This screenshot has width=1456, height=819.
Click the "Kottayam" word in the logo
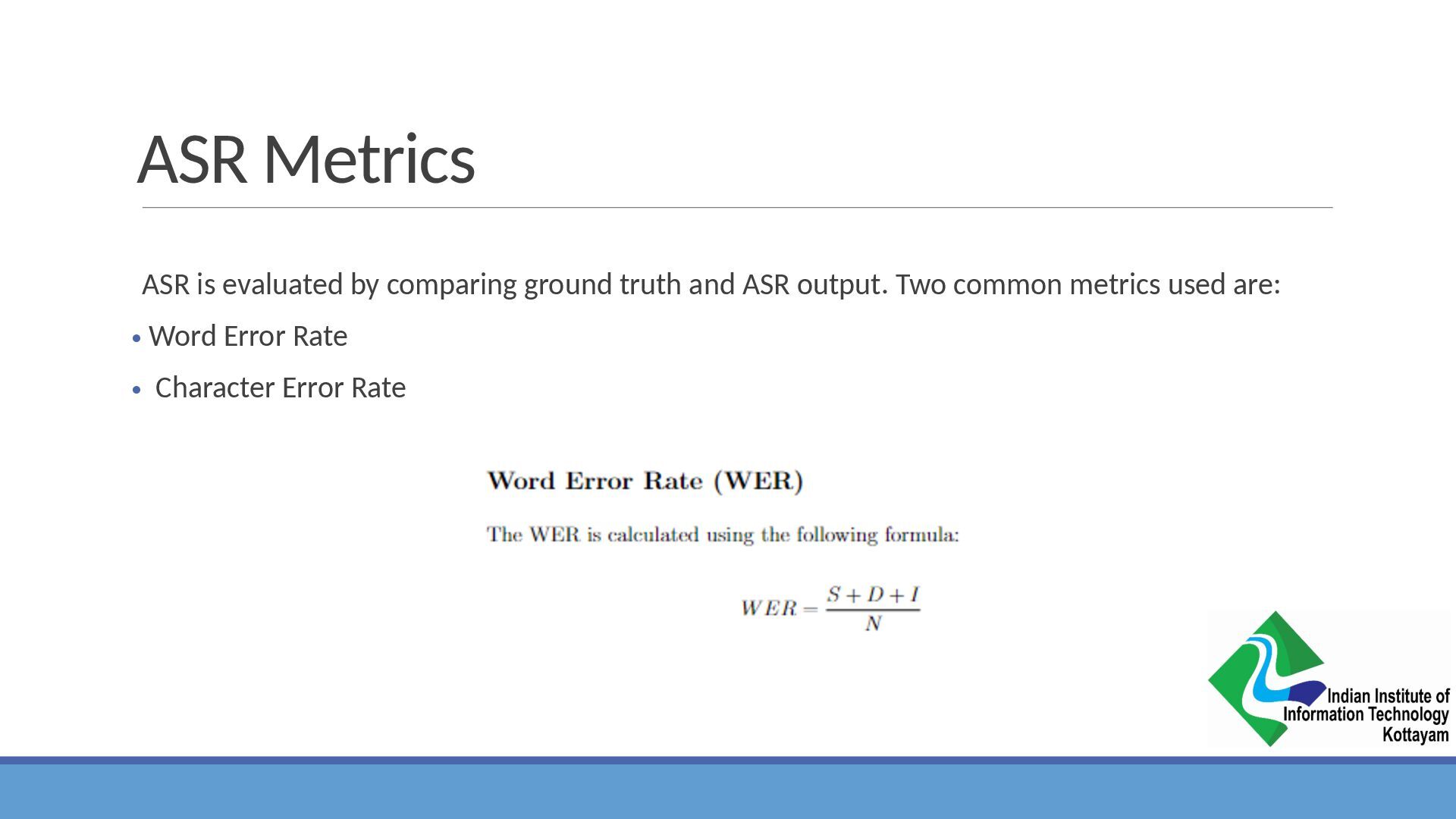(1415, 735)
